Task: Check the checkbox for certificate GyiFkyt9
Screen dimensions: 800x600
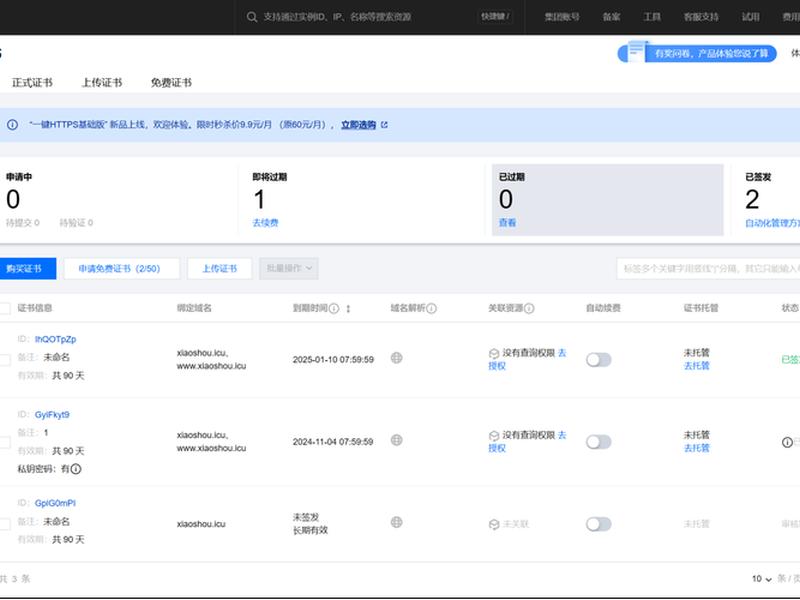Action: (x=5, y=442)
